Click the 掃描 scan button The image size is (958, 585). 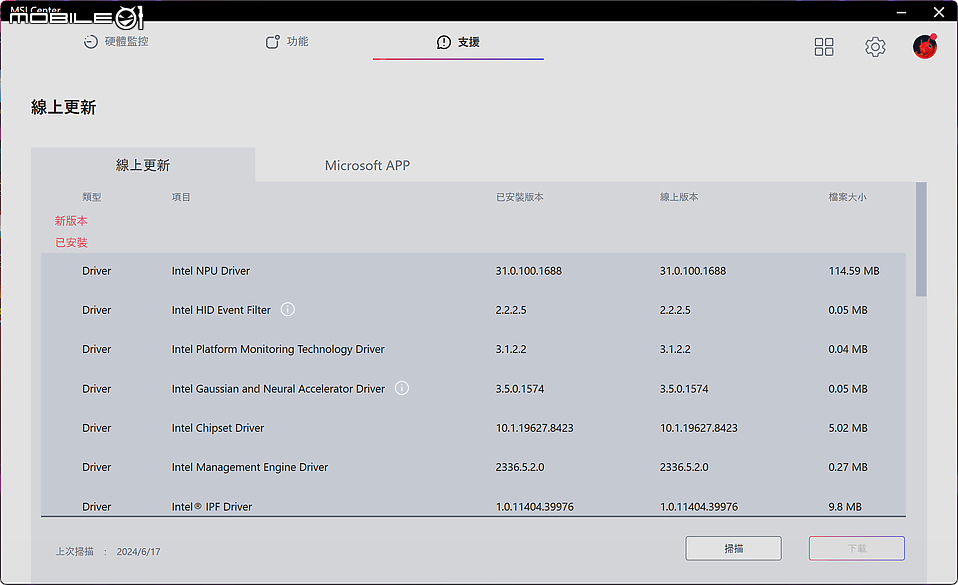[733, 548]
